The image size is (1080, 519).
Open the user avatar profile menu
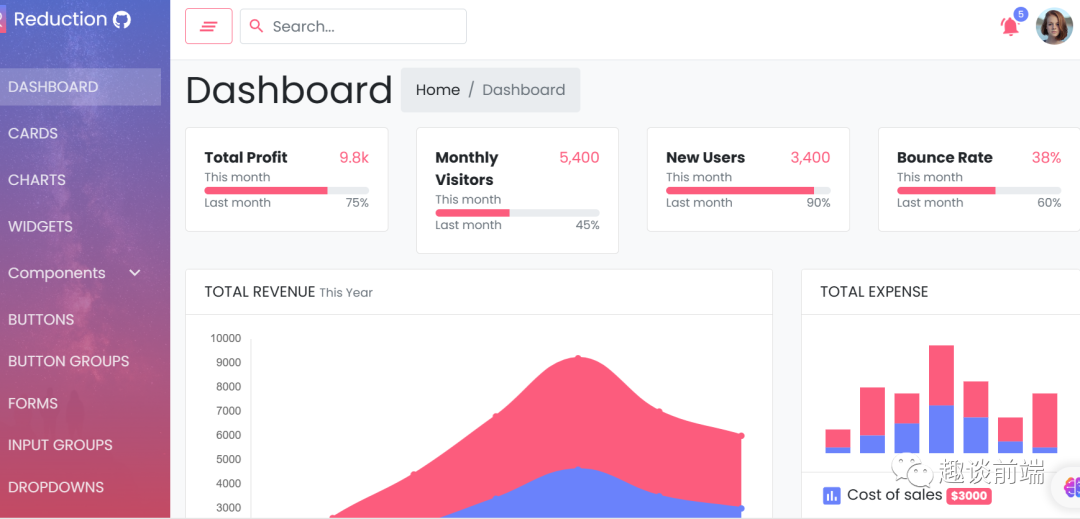(1055, 26)
